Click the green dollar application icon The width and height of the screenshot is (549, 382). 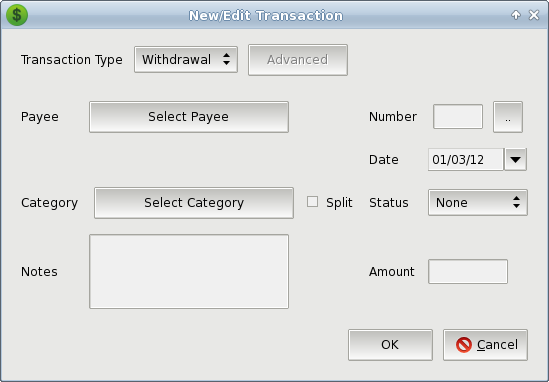(x=17, y=15)
